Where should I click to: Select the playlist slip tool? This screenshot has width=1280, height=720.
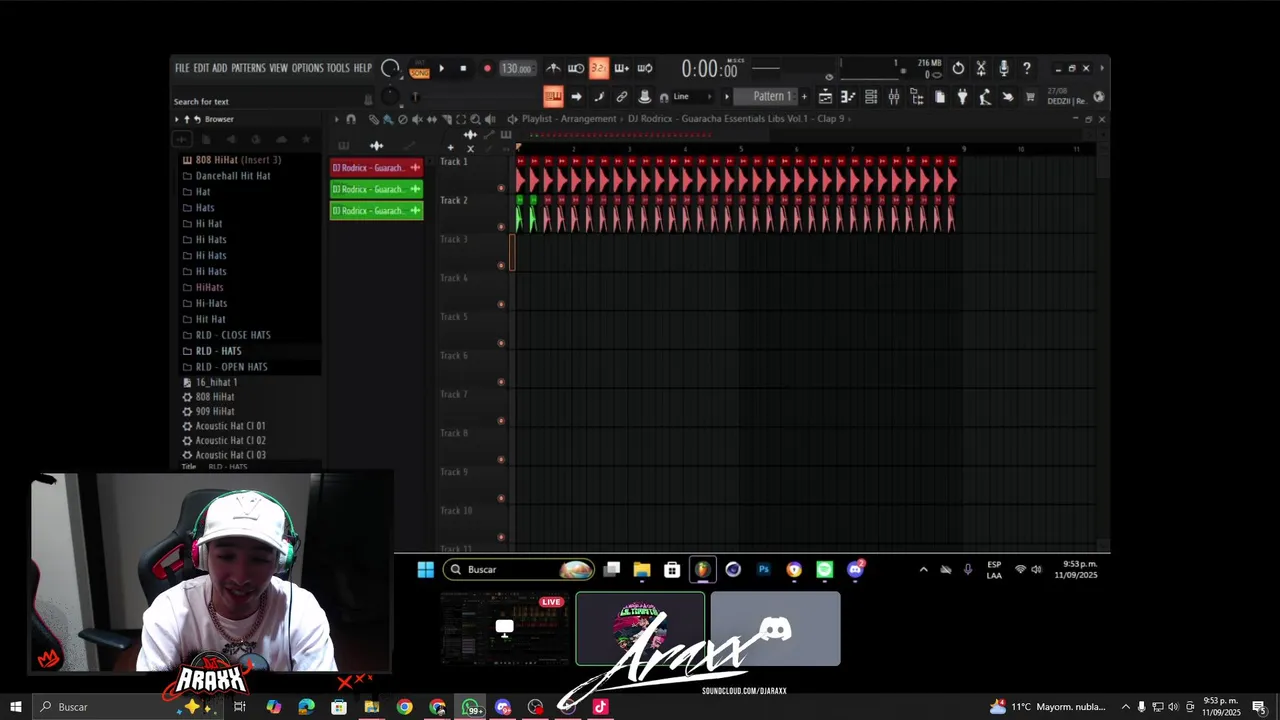432,119
